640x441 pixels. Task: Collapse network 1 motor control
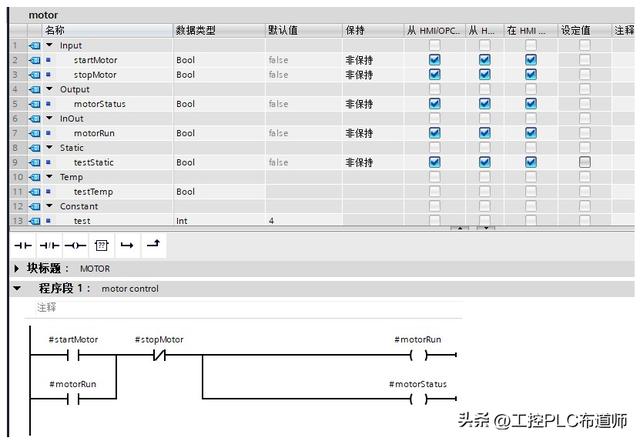point(17,288)
